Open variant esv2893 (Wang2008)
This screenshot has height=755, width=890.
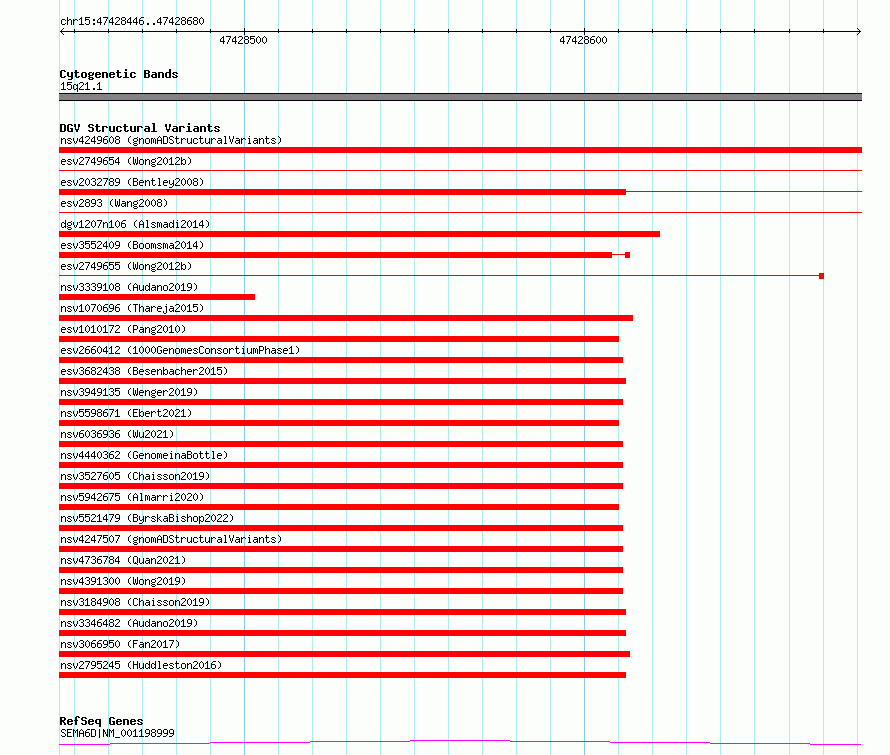click(x=114, y=203)
